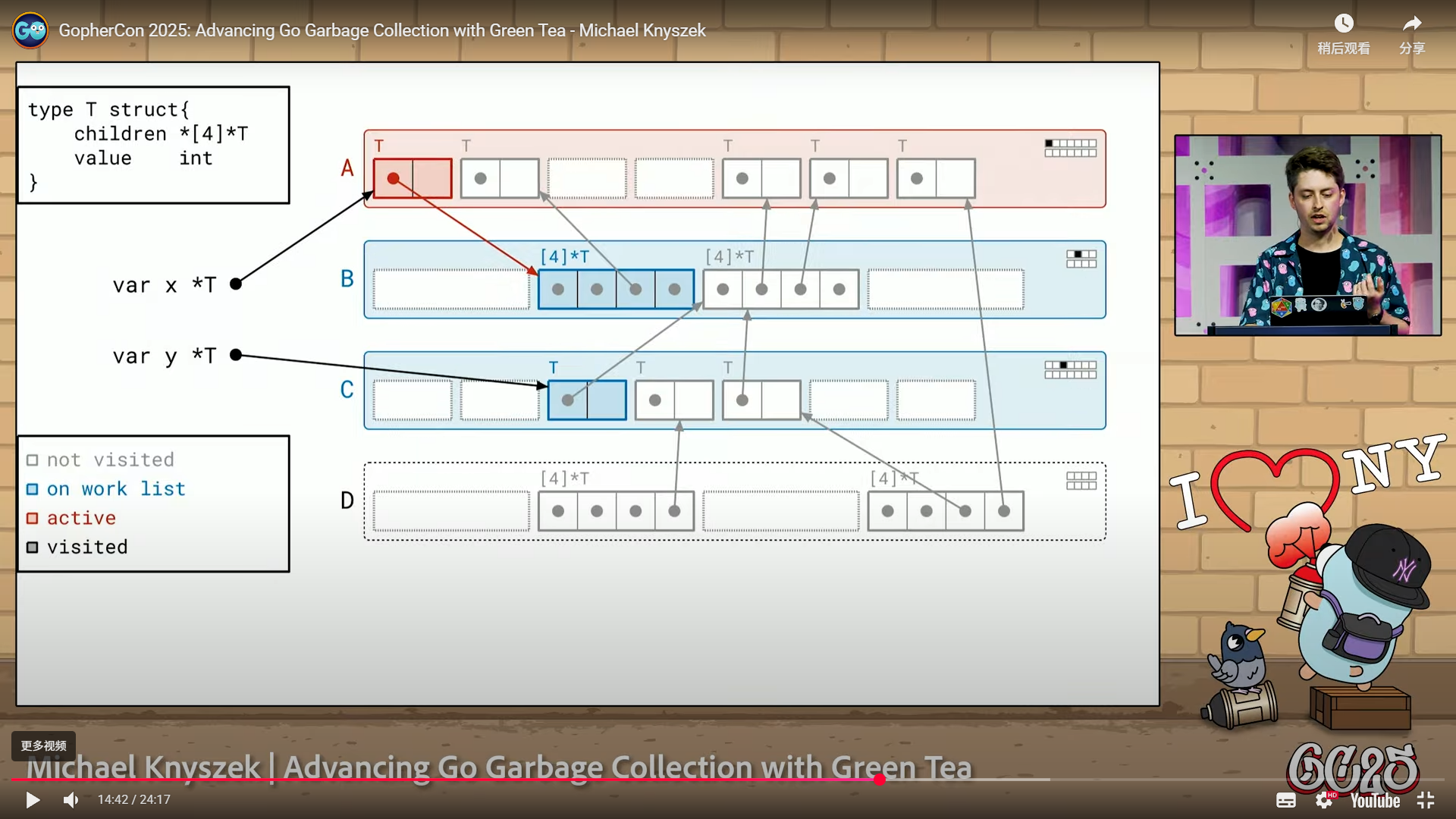Click the Share arrow icon
Viewport: 1456px width, 819px height.
coord(1411,24)
